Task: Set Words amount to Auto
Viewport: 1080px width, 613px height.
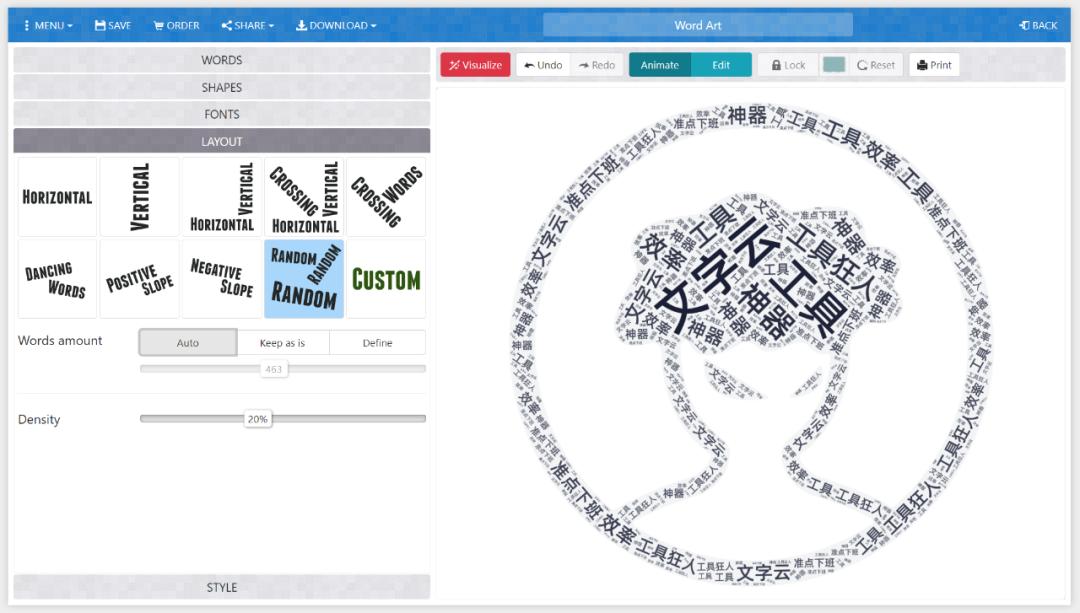Action: pos(188,342)
